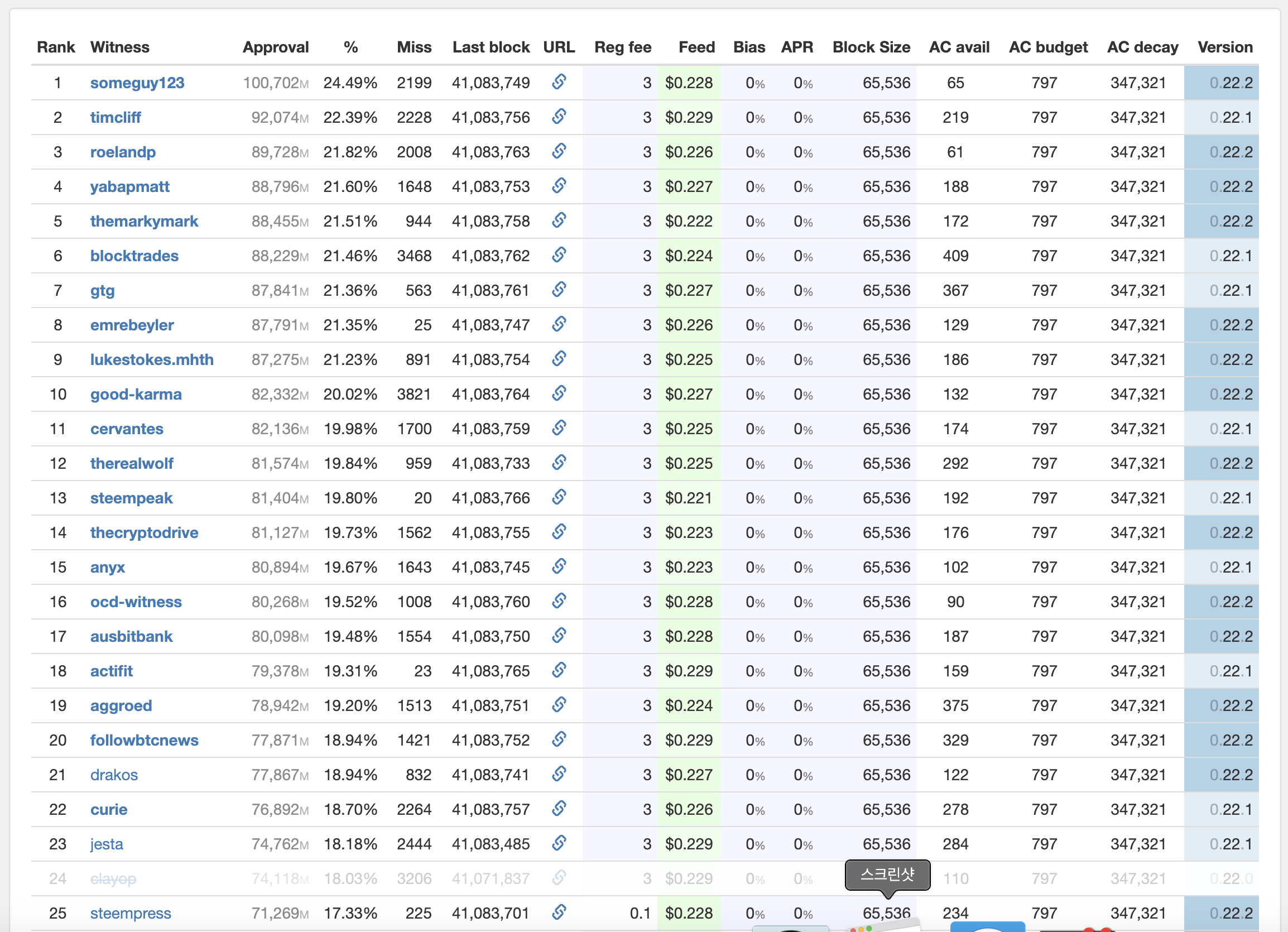Click the Witness column header

click(120, 47)
